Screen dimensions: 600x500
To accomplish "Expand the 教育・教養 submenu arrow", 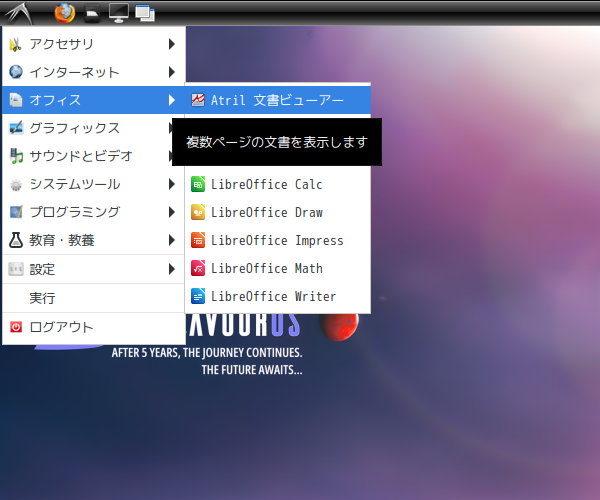I will coord(172,240).
